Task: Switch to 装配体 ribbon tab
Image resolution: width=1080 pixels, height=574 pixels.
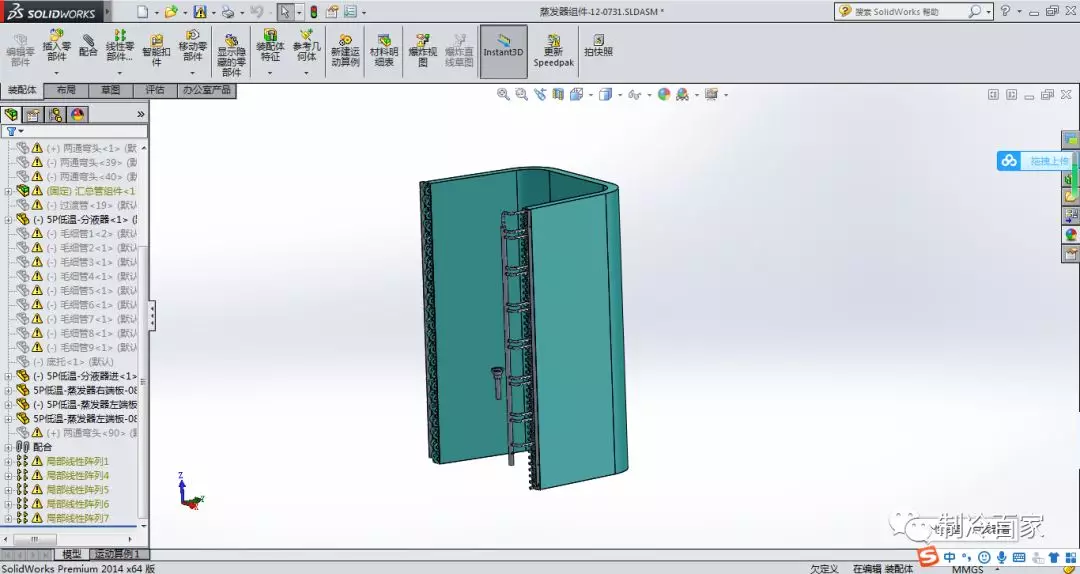Action: [22, 90]
